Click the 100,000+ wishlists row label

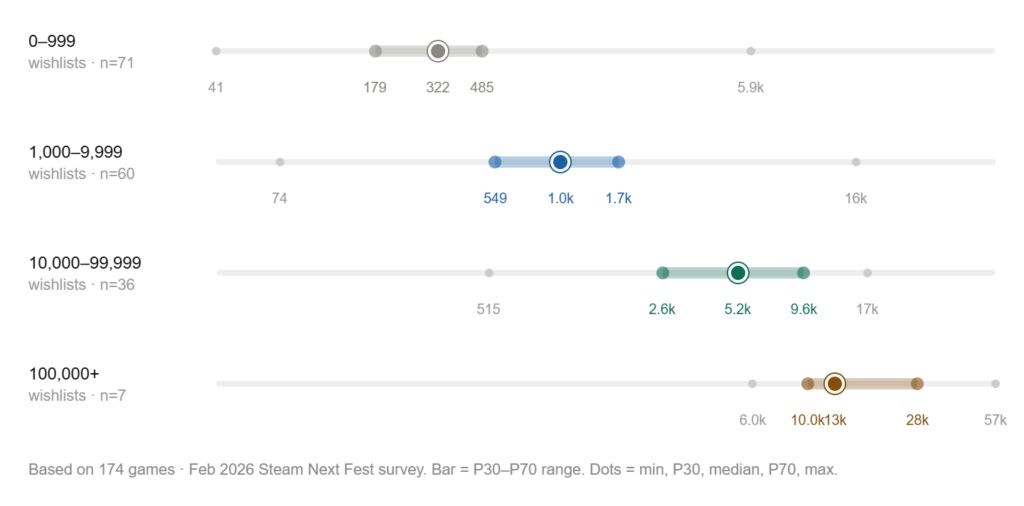pos(64,374)
